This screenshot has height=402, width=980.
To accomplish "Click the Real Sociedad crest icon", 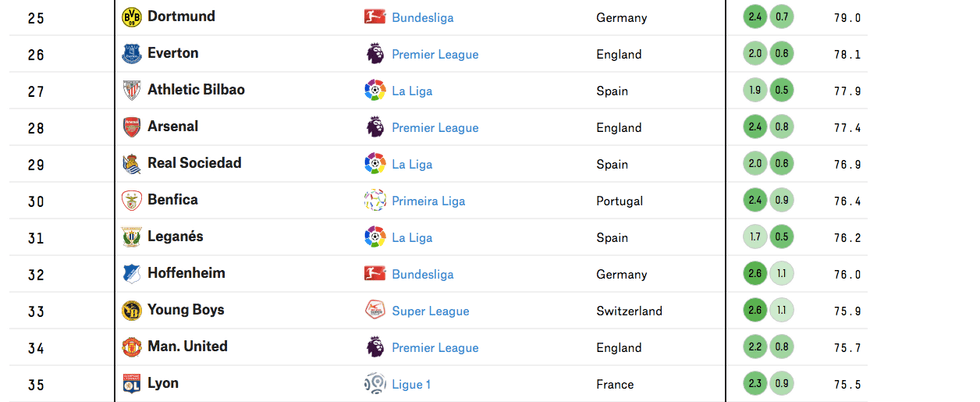I will [x=131, y=164].
